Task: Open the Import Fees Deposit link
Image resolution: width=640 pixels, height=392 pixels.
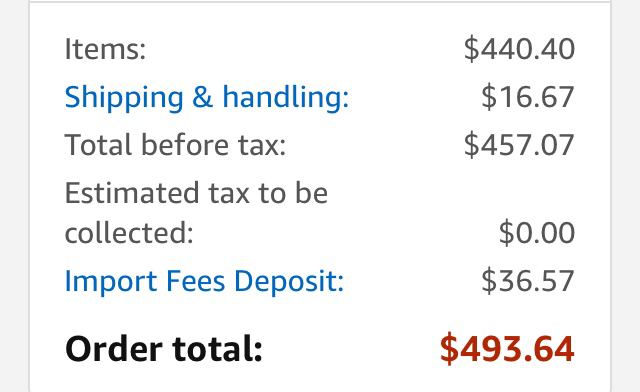Action: click(204, 281)
